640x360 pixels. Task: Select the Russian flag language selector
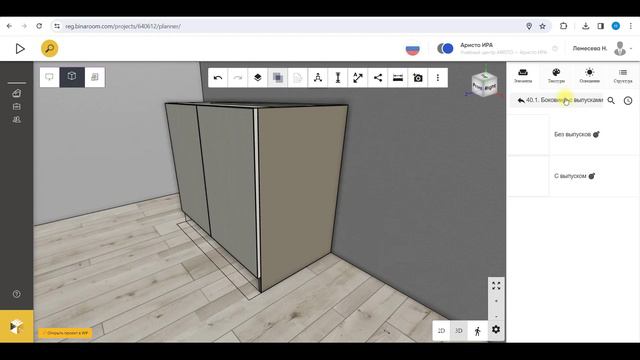coord(413,49)
